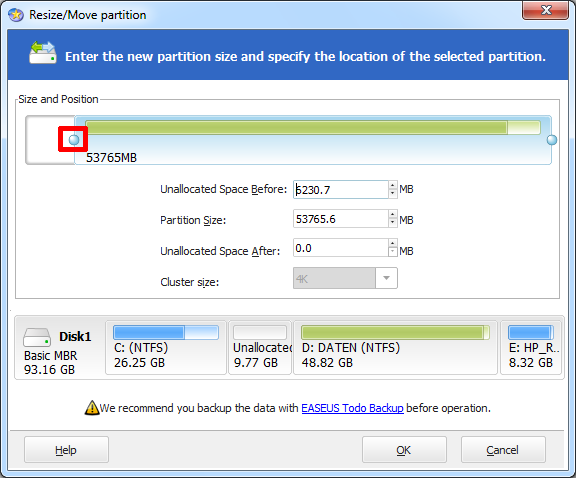Click the Disk1 drive icon

click(37, 338)
